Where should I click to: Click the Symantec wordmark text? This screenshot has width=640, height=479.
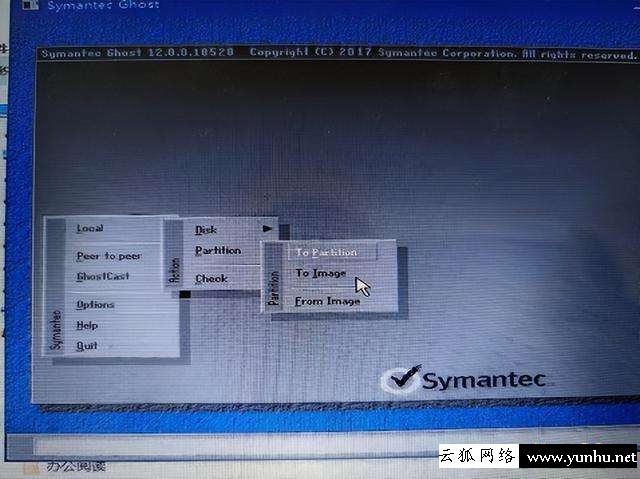click(484, 381)
